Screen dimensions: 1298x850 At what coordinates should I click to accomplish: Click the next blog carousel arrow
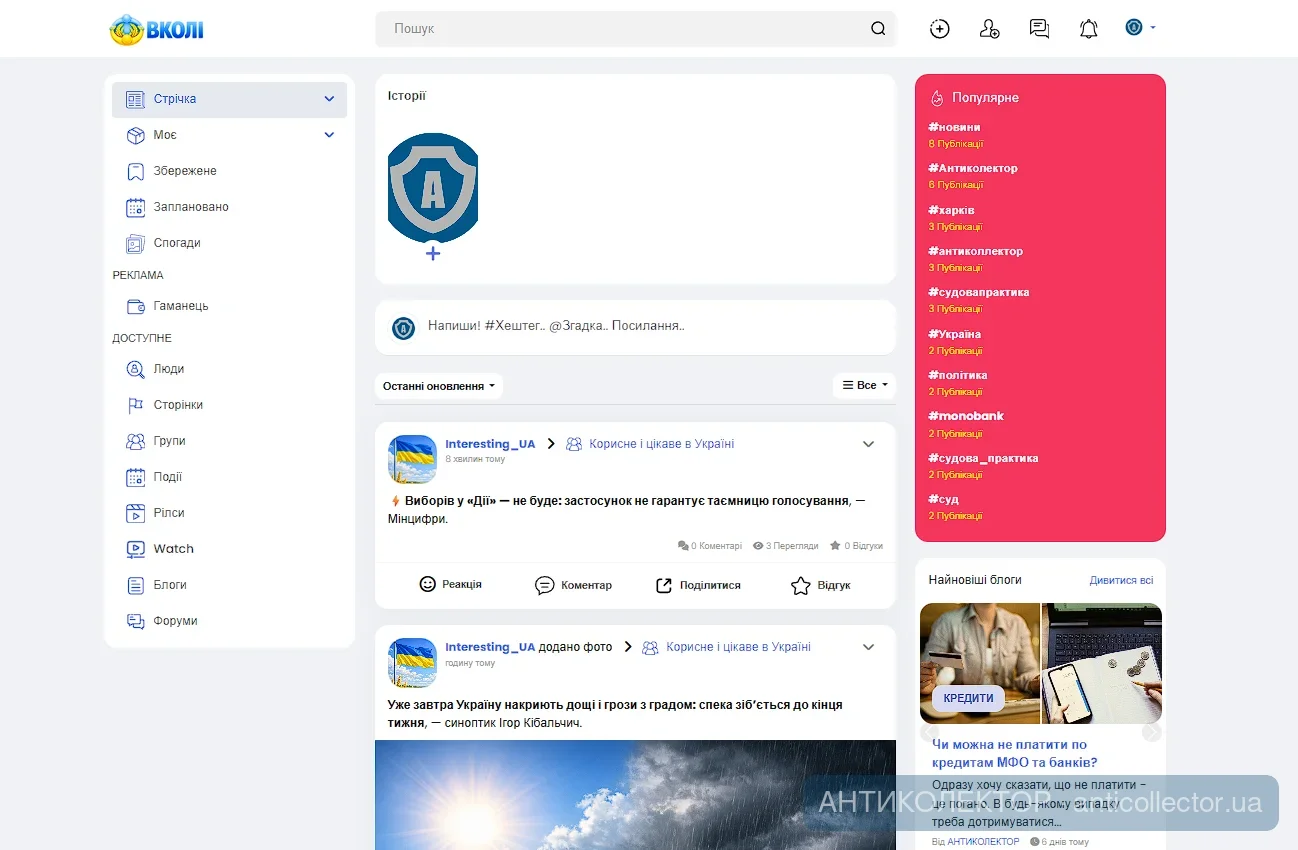[x=1152, y=733]
